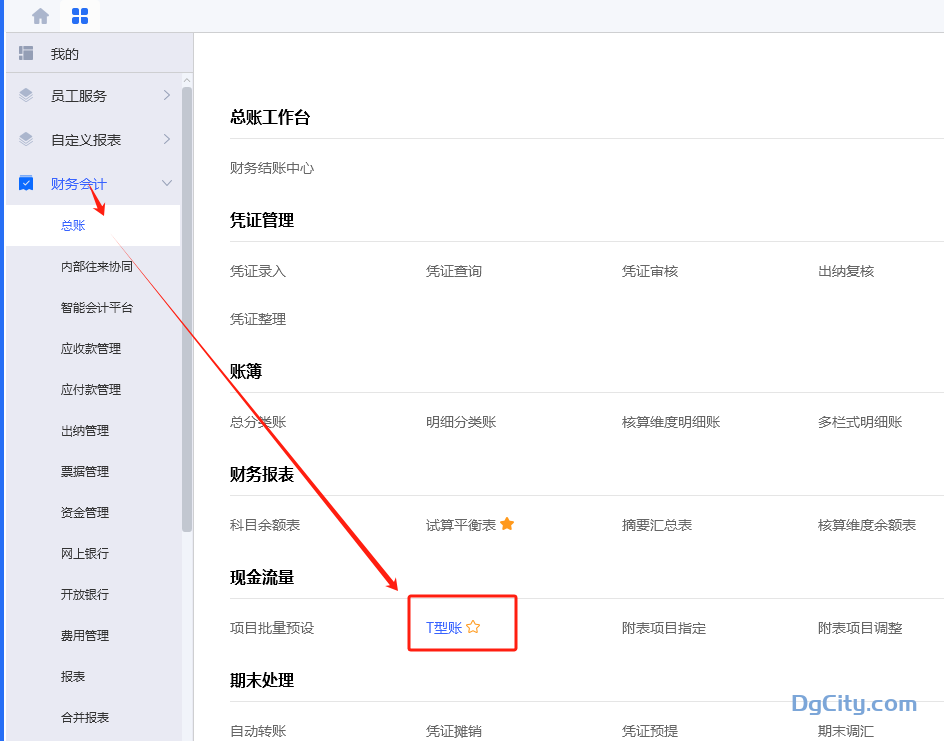Image resolution: width=944 pixels, height=741 pixels.
Task: Click the 我的 sidebar icon
Action: point(26,53)
